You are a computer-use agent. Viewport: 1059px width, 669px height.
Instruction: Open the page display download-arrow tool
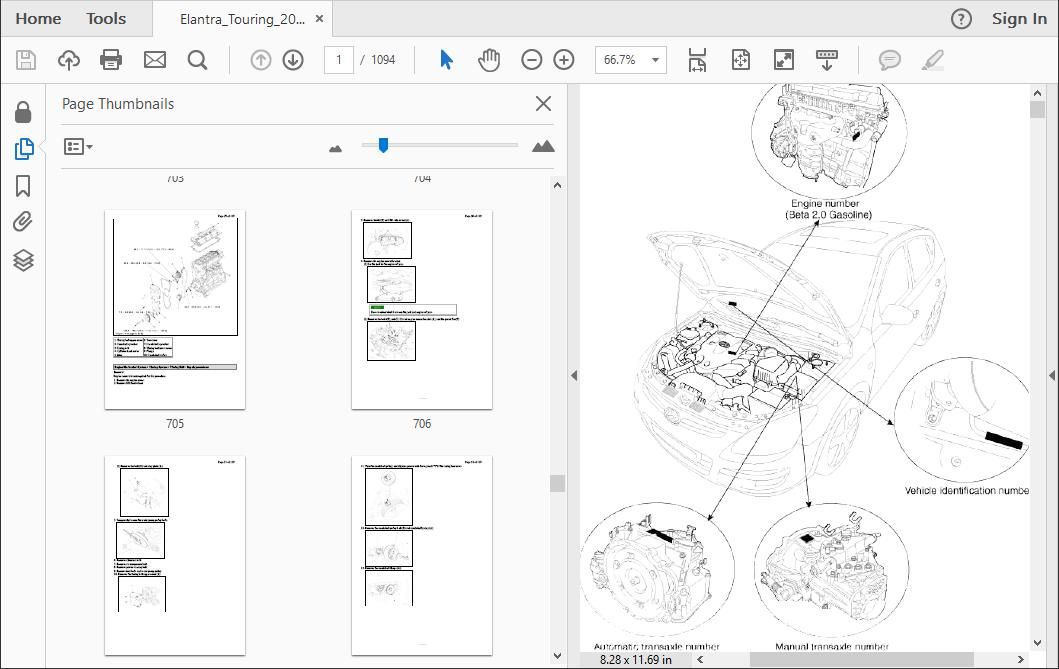click(x=827, y=60)
